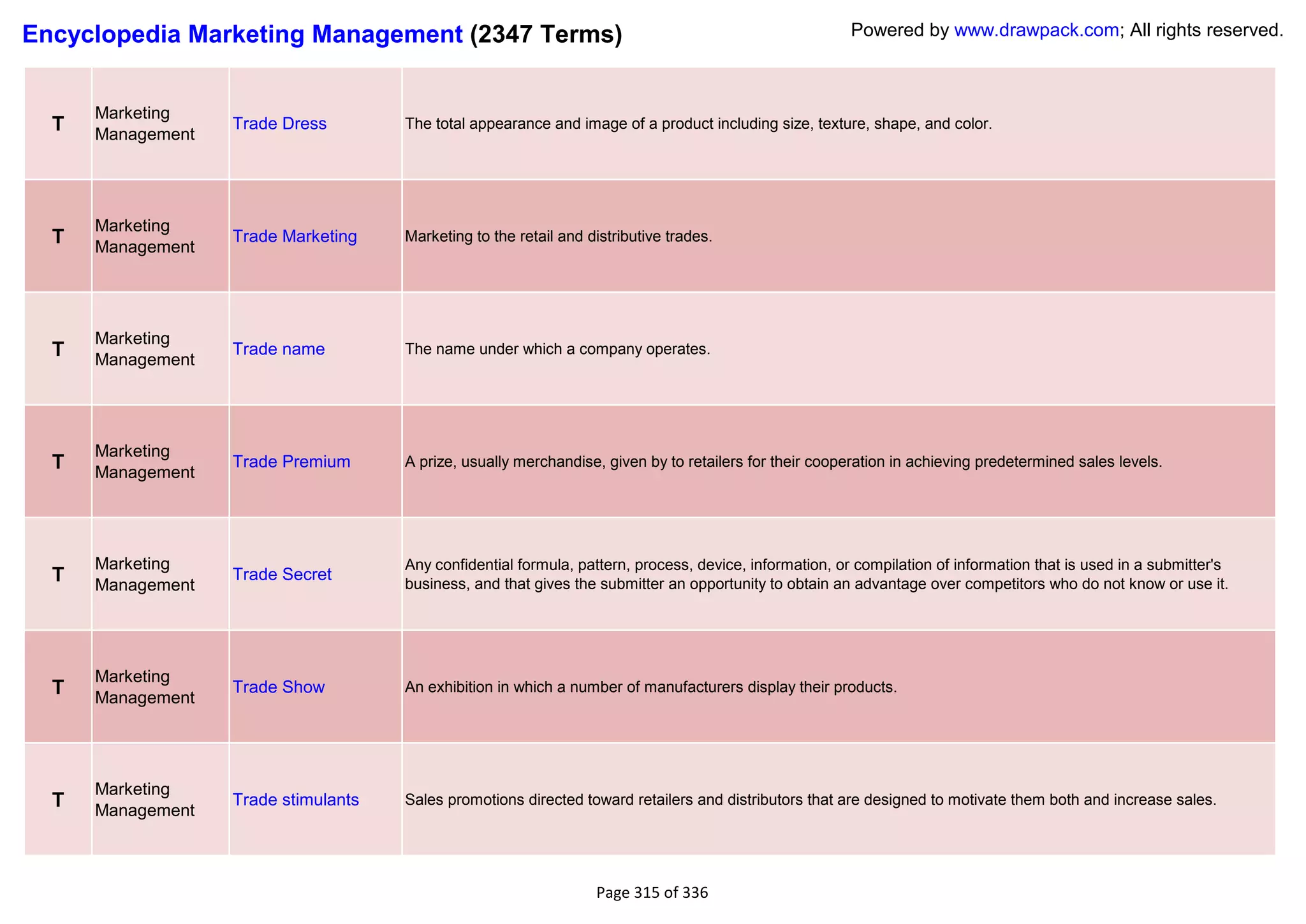Click the letter T in Trade Show row

58,687
